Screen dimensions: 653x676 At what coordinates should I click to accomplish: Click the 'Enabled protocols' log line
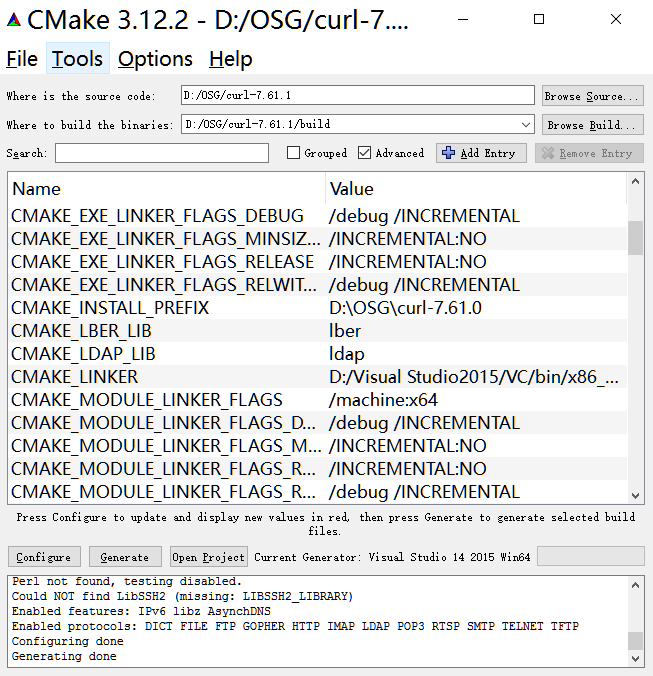click(295, 626)
